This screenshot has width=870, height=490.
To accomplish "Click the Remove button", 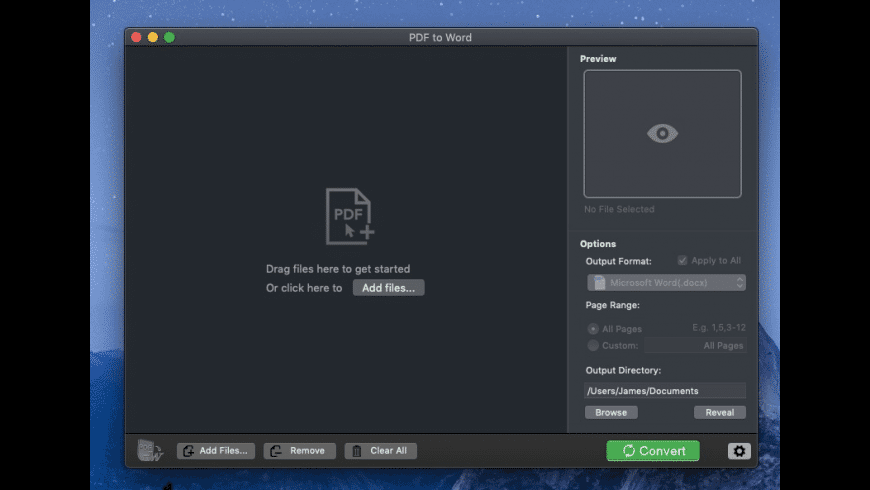I will pyautogui.click(x=300, y=451).
